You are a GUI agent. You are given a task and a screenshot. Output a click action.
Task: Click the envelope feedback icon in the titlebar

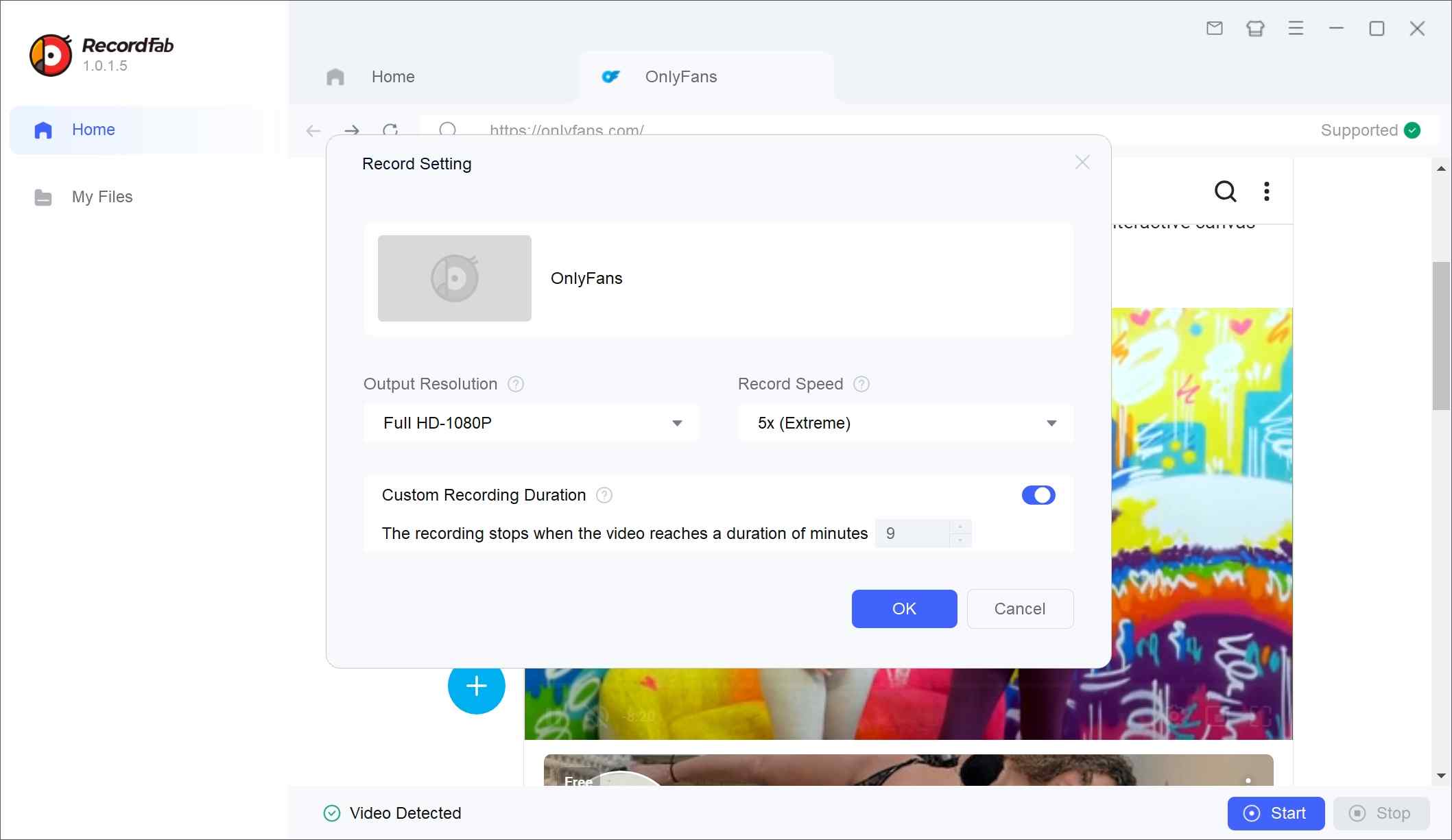click(1214, 28)
